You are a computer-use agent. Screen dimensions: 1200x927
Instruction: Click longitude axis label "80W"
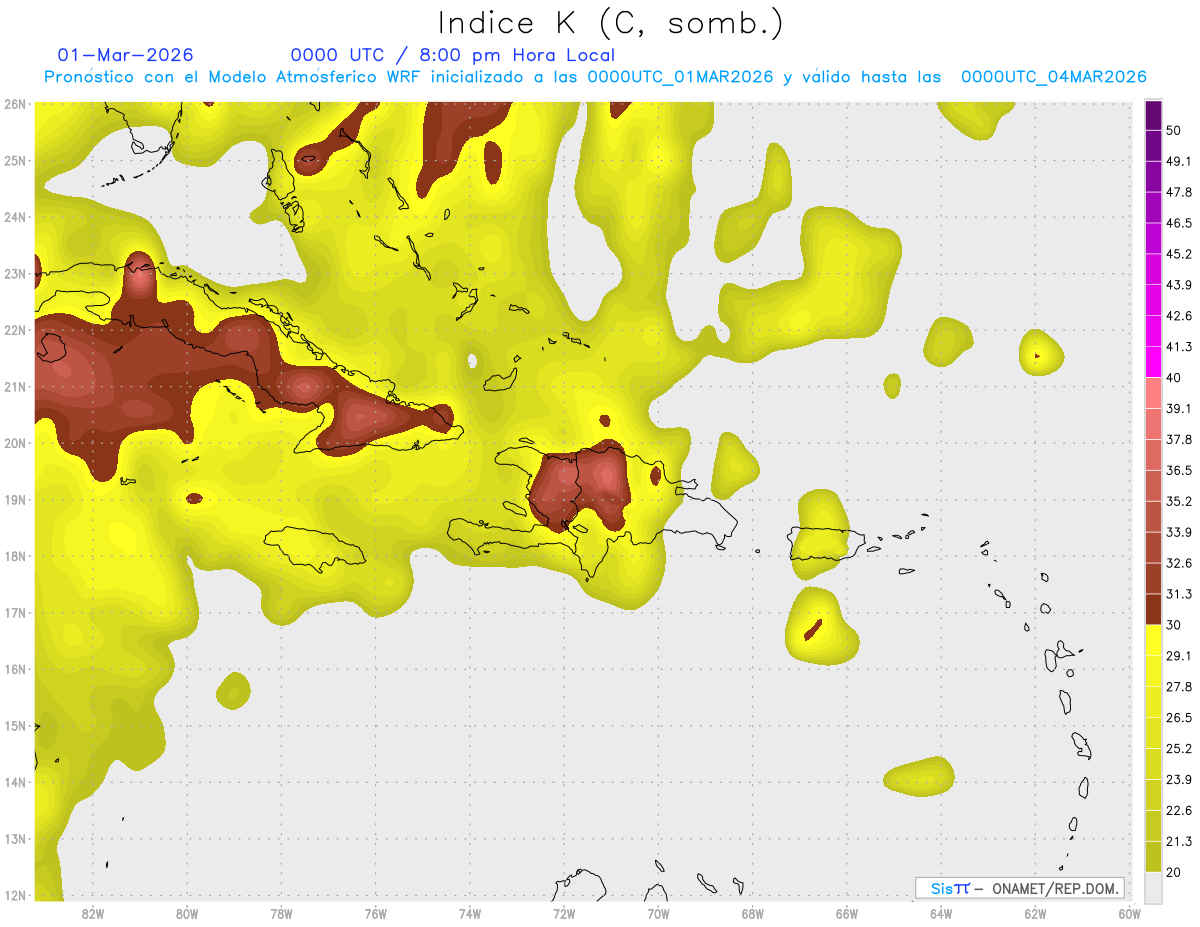pos(186,913)
